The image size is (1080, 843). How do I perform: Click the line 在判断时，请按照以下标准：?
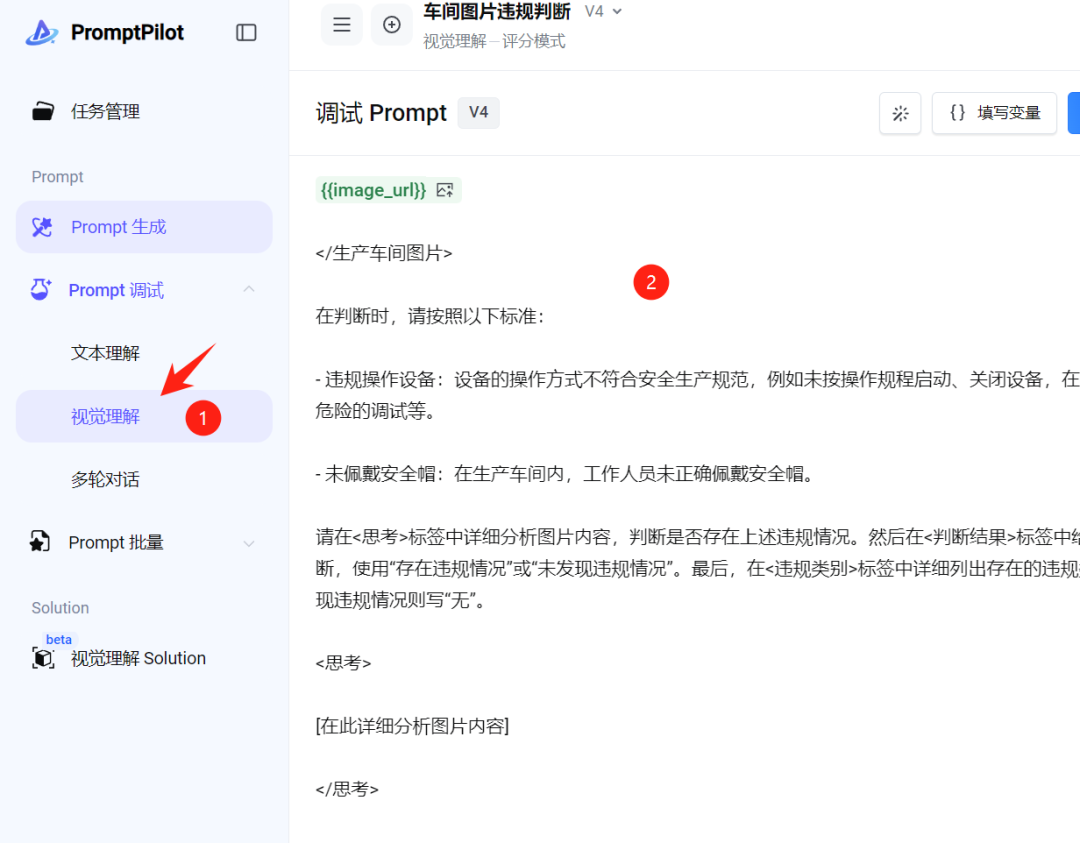coord(430,316)
